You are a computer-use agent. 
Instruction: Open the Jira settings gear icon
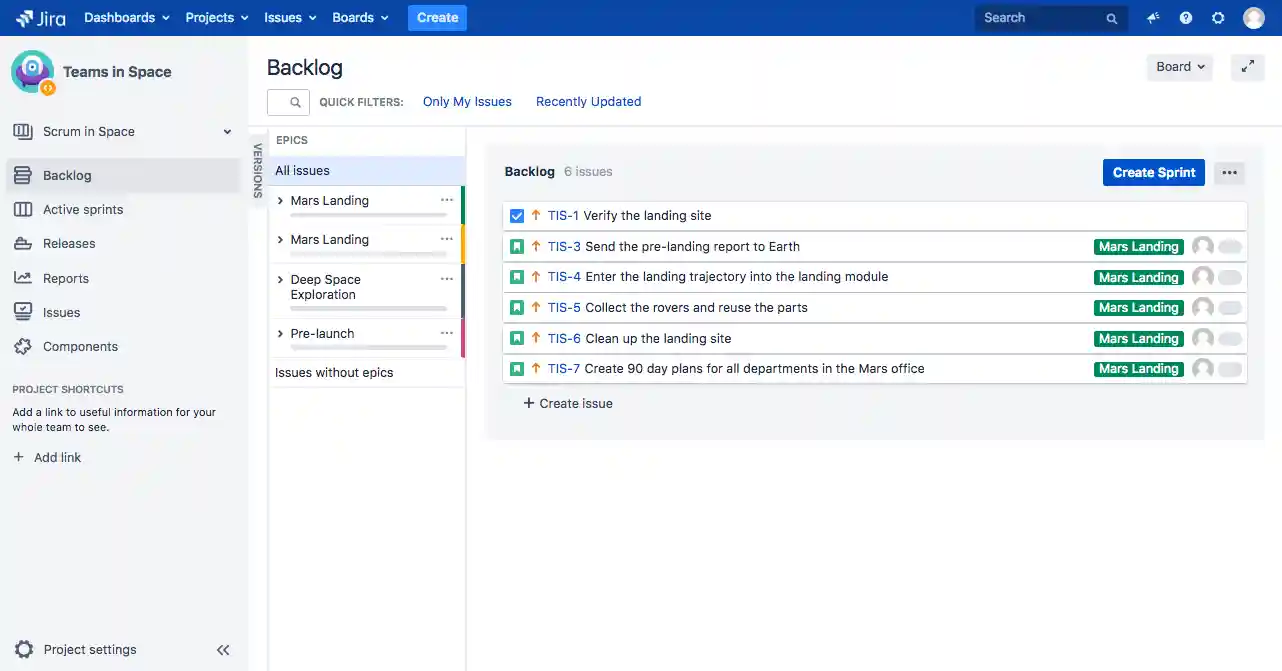click(x=1218, y=17)
